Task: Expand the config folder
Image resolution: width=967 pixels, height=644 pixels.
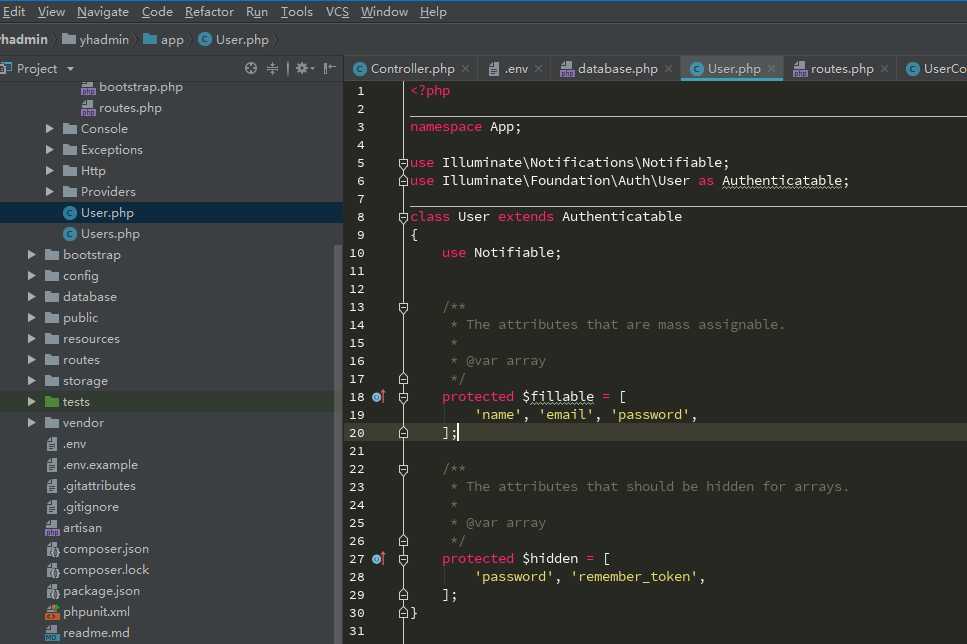Action: (31, 276)
